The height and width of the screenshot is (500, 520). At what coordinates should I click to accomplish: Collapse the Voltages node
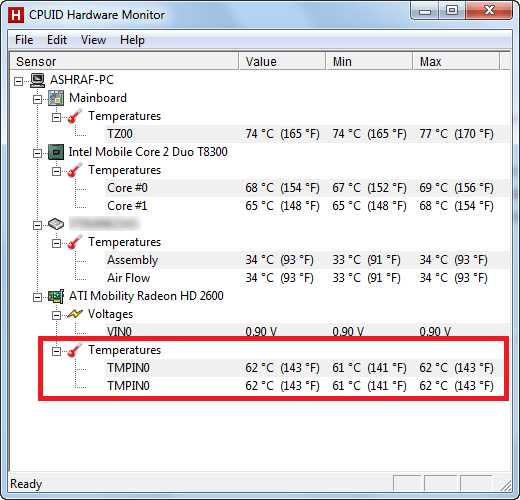click(x=57, y=315)
